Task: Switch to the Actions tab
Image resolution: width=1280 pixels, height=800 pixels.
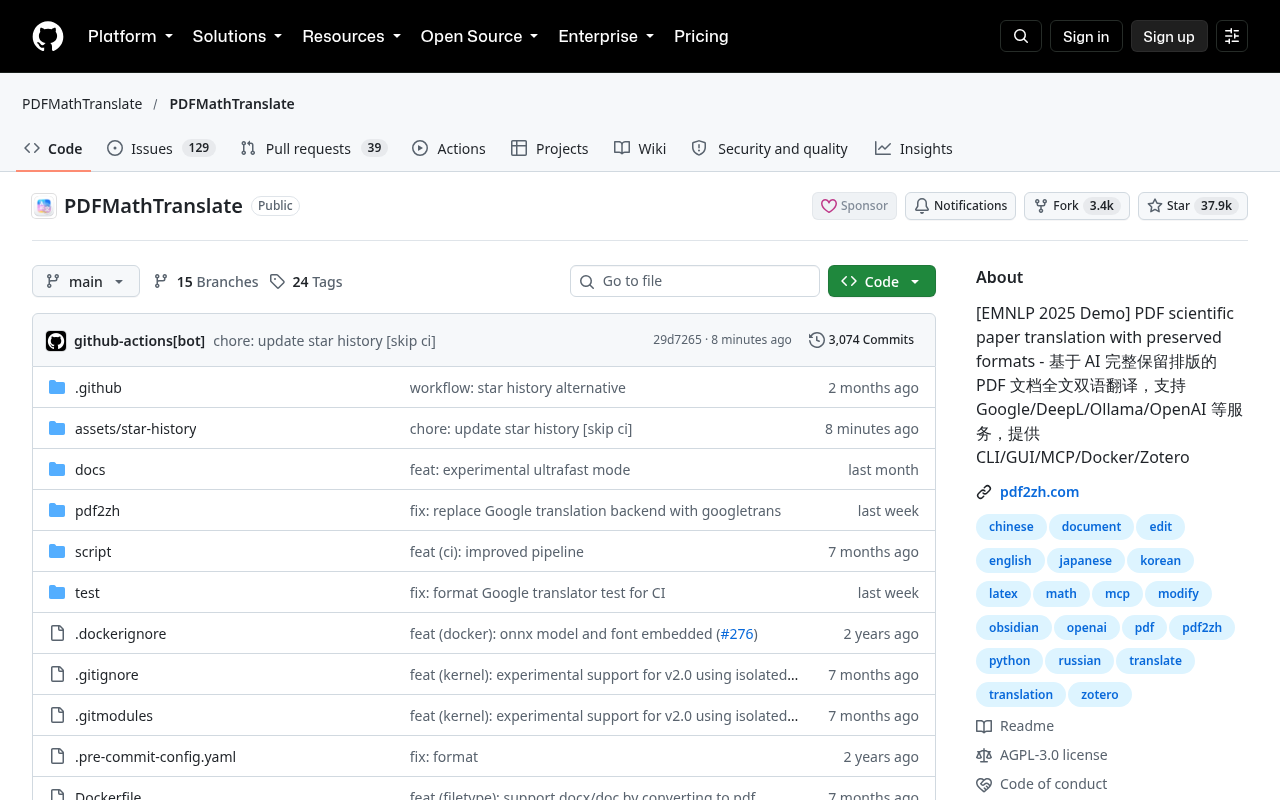Action: click(449, 148)
